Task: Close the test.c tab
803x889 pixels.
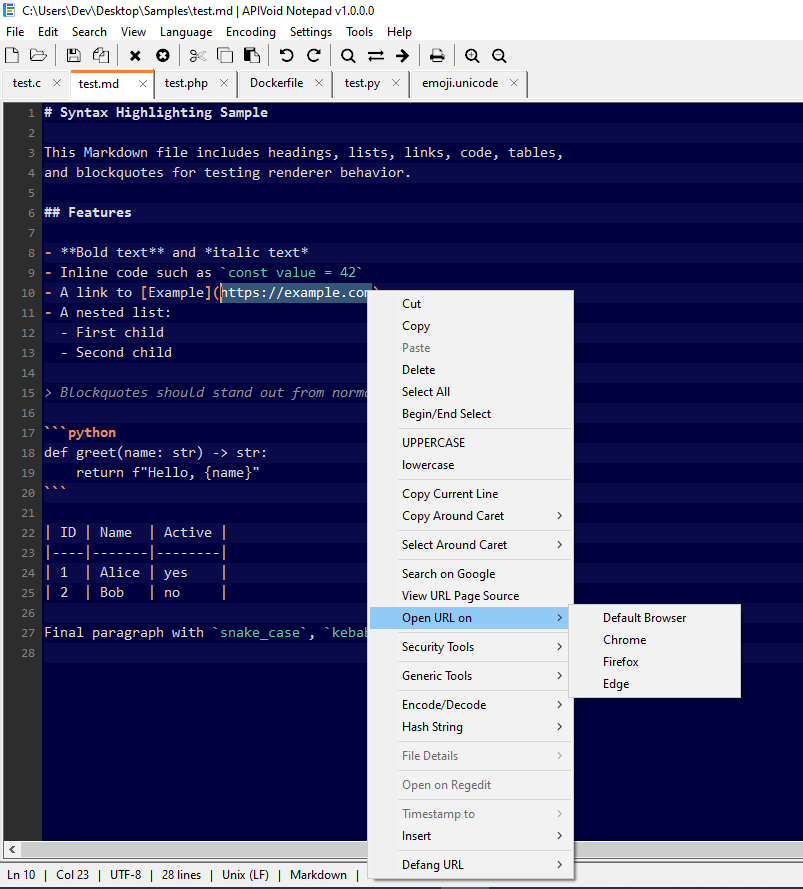Action: point(57,83)
